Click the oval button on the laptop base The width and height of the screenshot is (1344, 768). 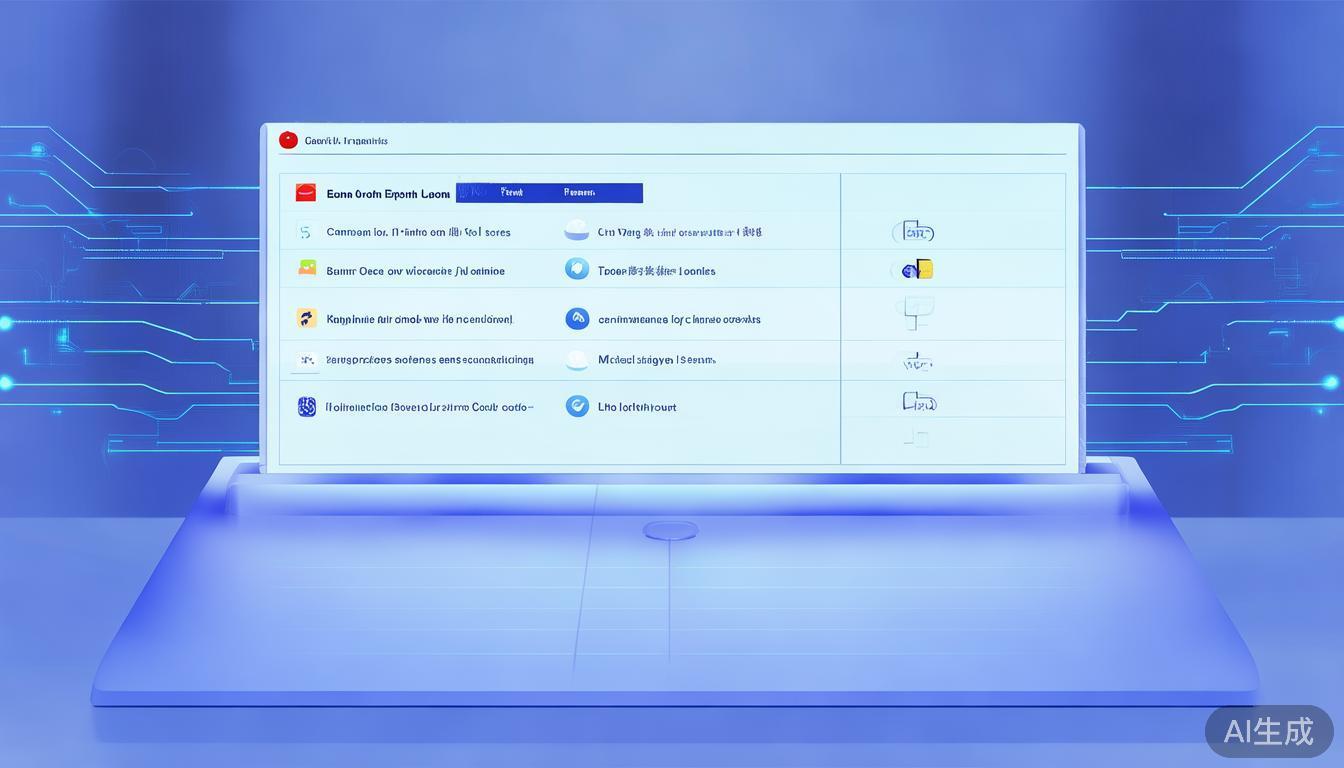(670, 531)
